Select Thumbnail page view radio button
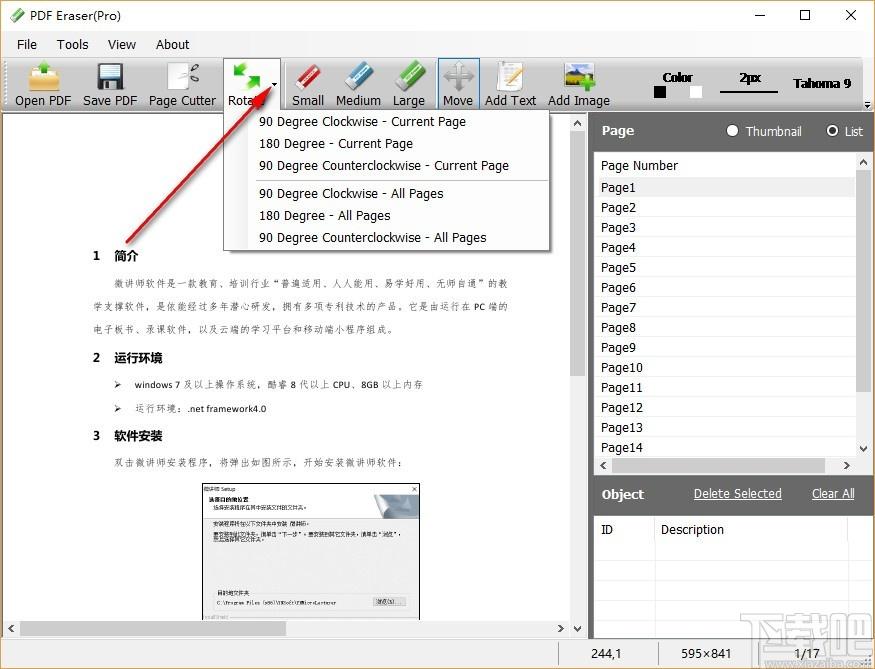This screenshot has width=875, height=669. click(x=732, y=131)
